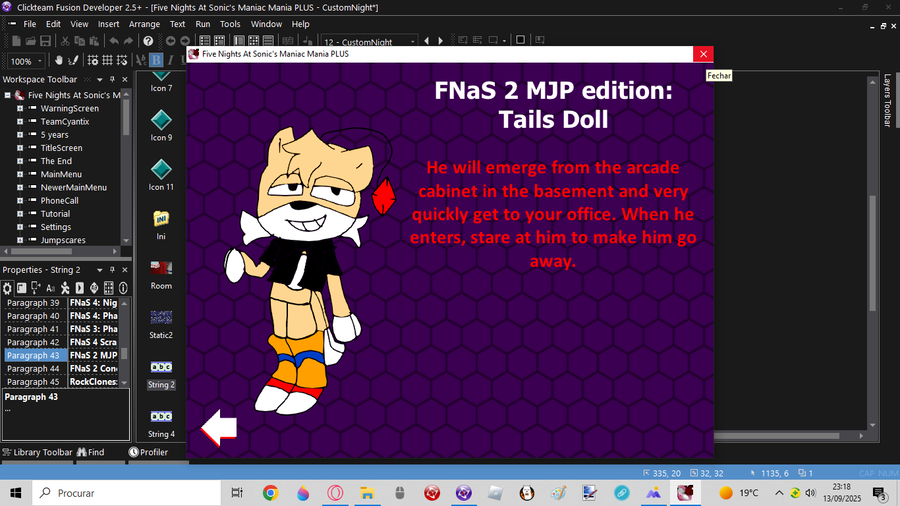Open the 12 - CustomNight frame dropdown
This screenshot has width=900, height=506.
click(413, 42)
